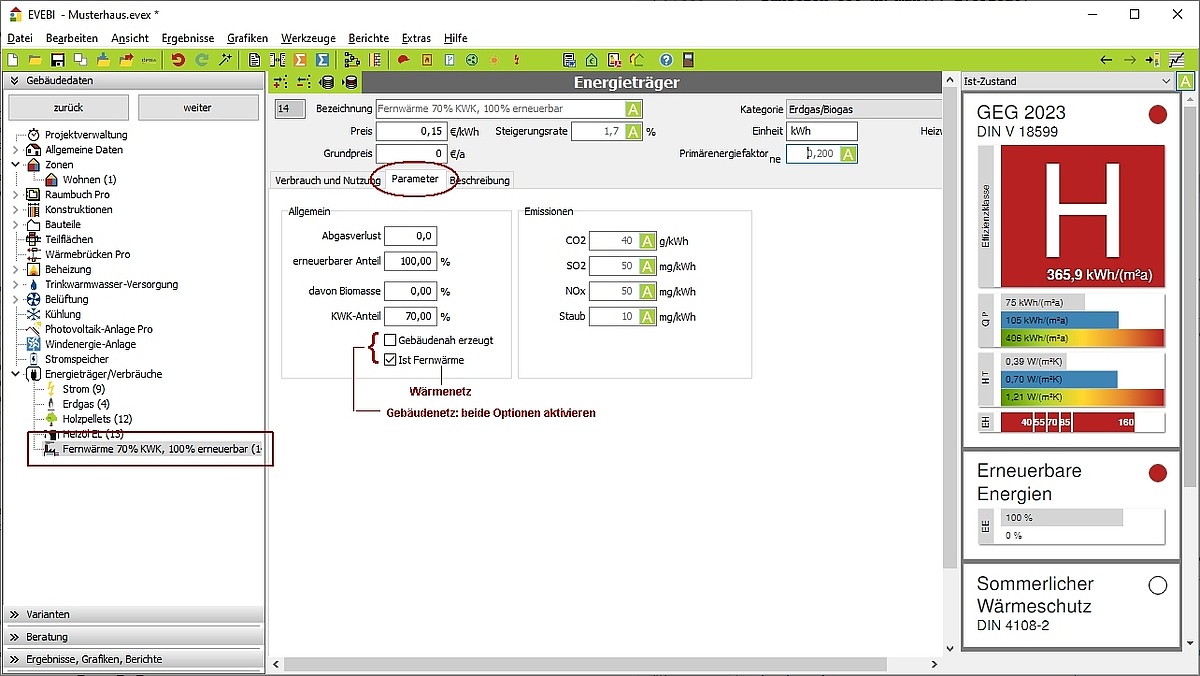Open the Ist-Zustand variant dropdown

pyautogui.click(x=1165, y=81)
